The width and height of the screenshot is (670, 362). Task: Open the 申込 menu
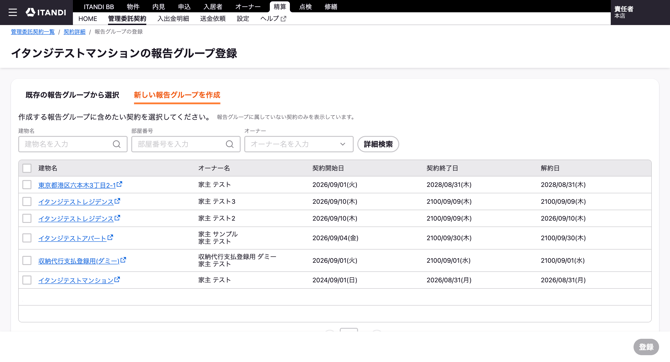[x=184, y=7]
